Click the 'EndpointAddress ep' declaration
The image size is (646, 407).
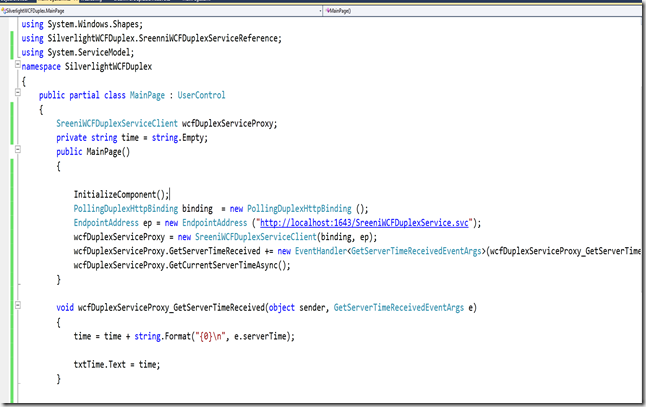click(x=112, y=223)
